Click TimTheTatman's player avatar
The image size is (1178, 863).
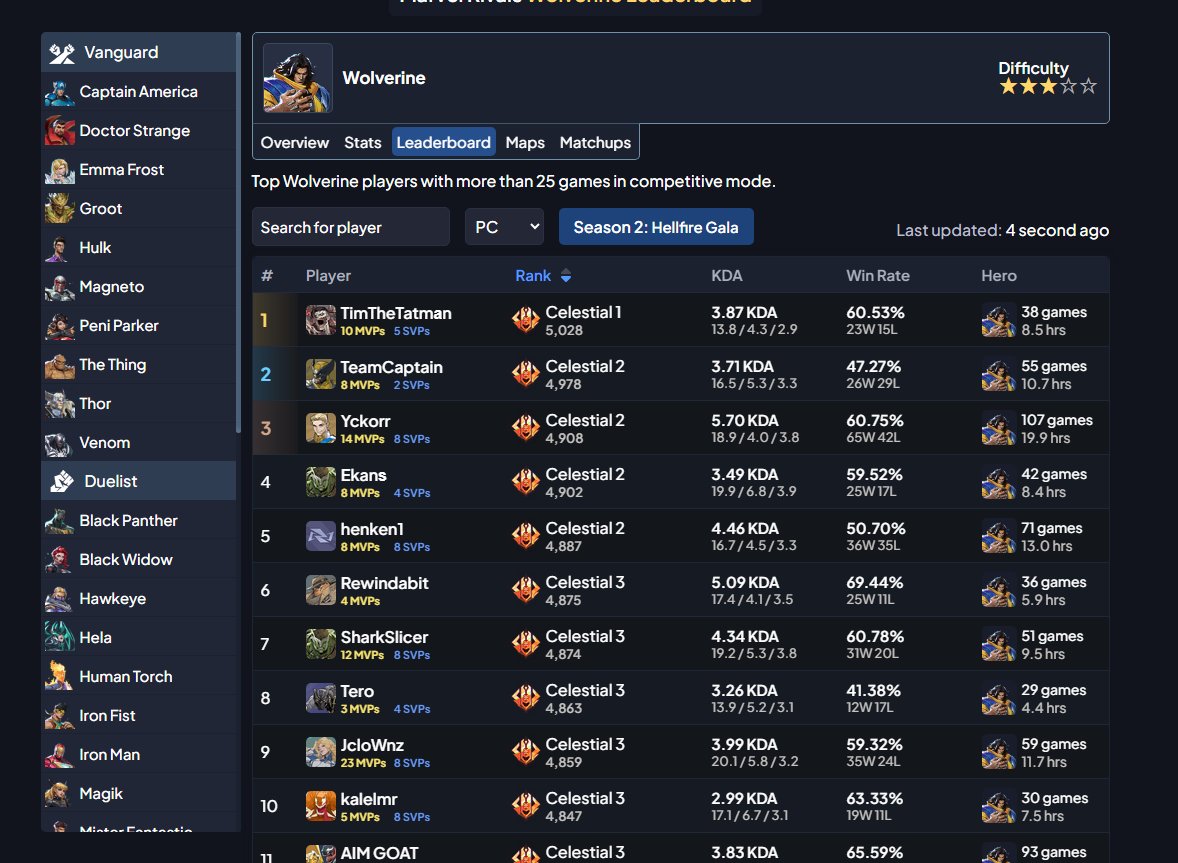[321, 320]
